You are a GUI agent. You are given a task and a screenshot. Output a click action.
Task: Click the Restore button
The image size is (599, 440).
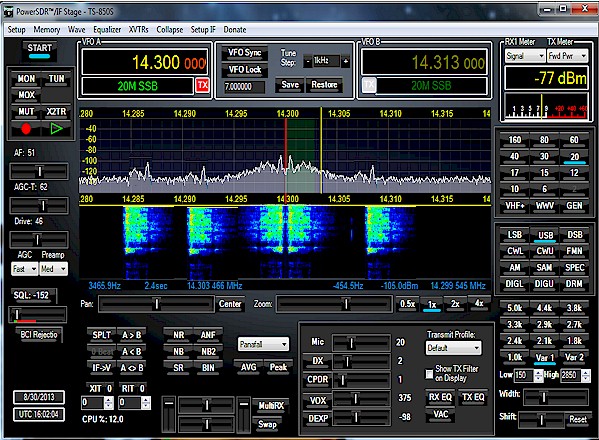pyautogui.click(x=324, y=85)
